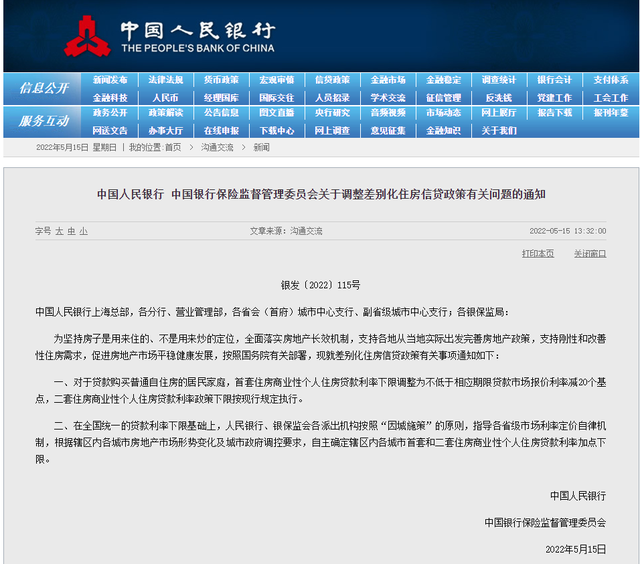The width and height of the screenshot is (640, 564).
Task: Click 关闭窗口 to close the window
Action: click(x=590, y=253)
